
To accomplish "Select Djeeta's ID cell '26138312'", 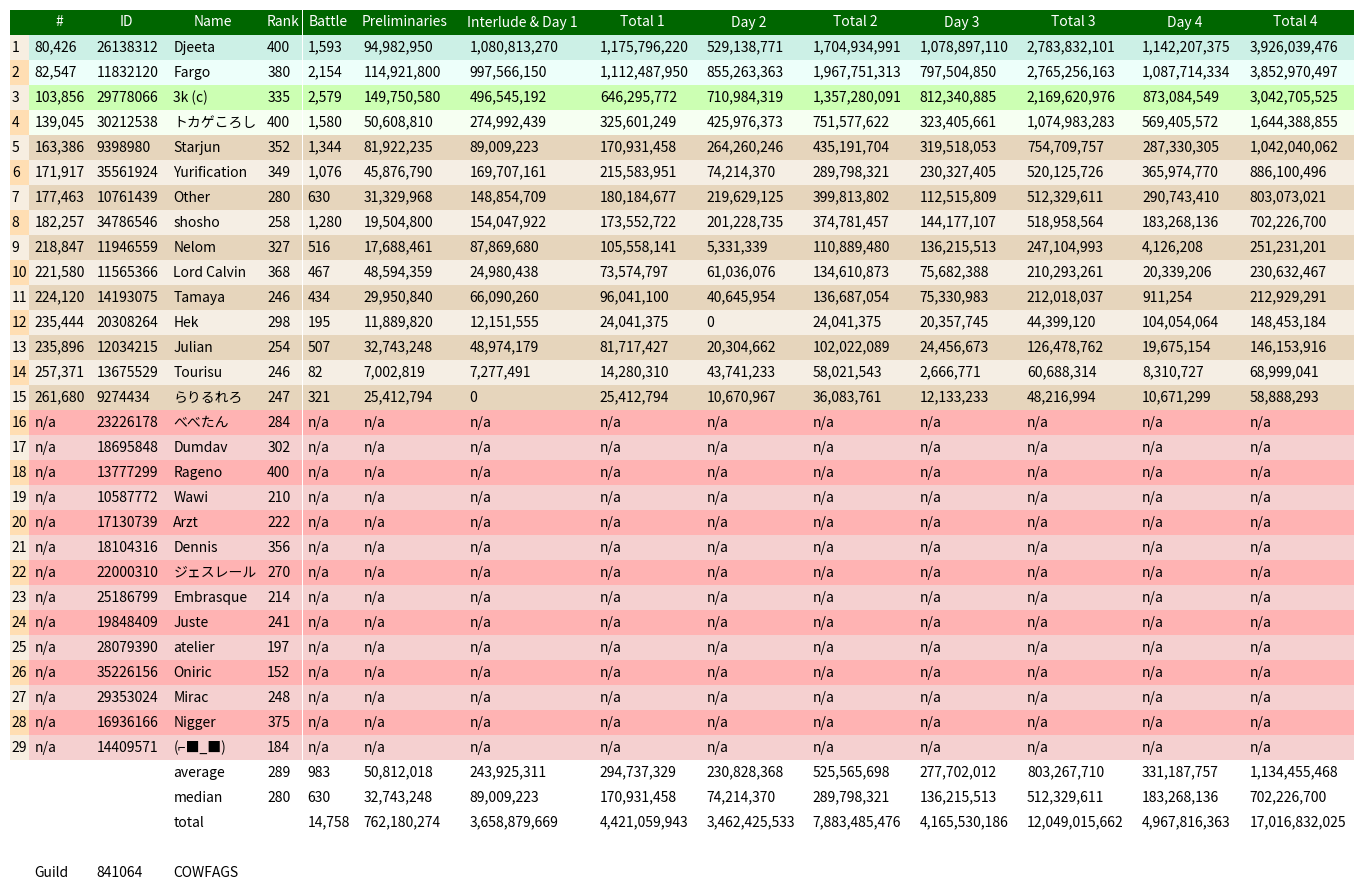I will click(x=127, y=47).
